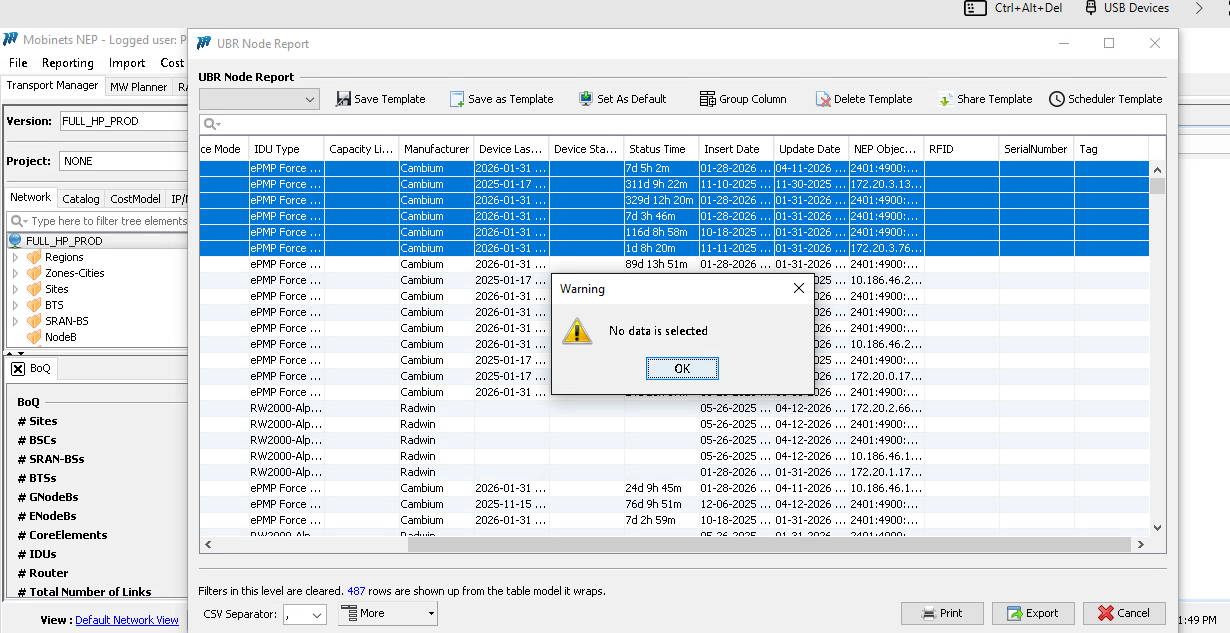Click the Delete Template icon

[x=823, y=99]
